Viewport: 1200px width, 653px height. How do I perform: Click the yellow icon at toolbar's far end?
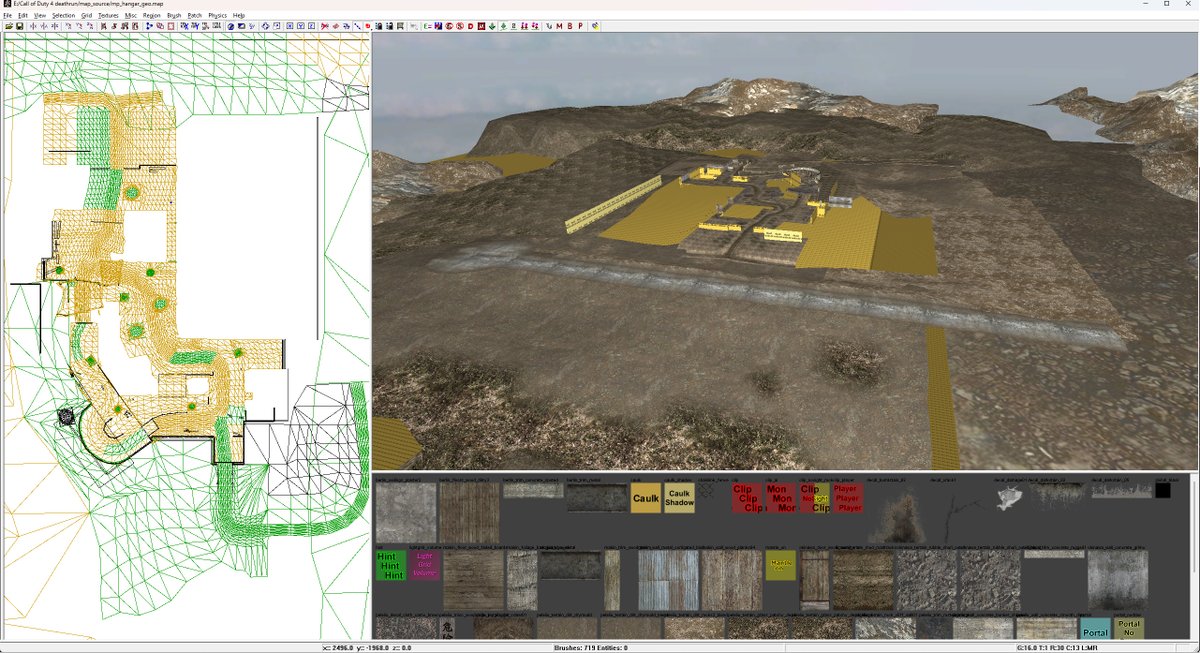click(x=595, y=26)
